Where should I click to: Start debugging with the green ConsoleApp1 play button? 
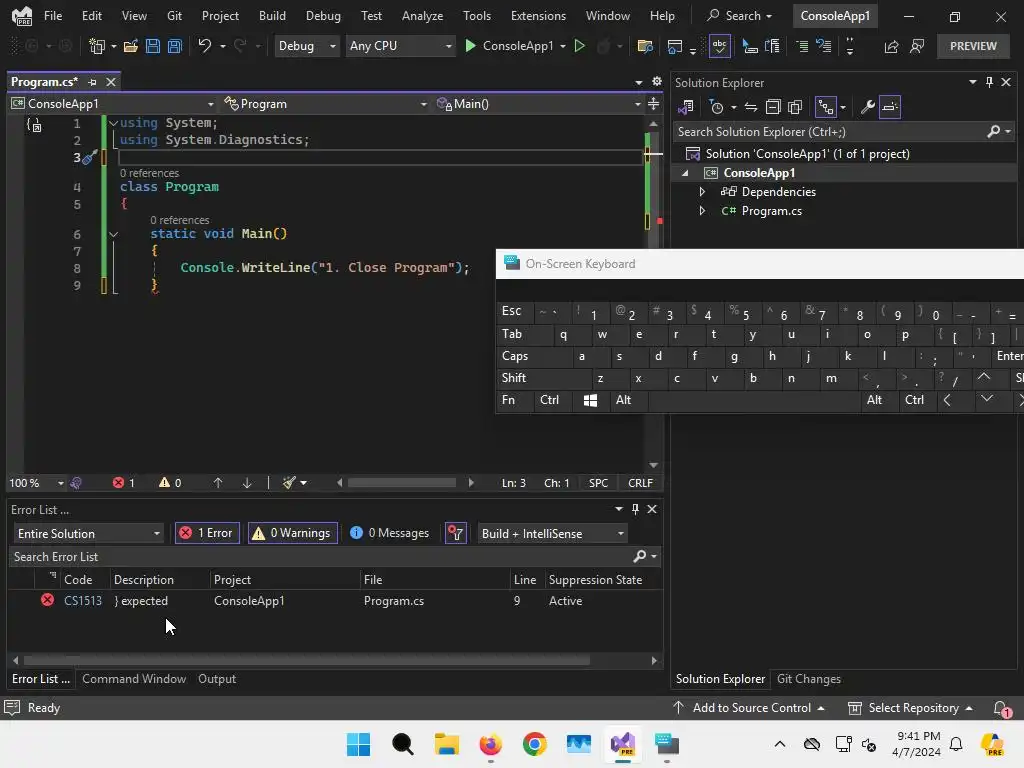click(x=470, y=46)
